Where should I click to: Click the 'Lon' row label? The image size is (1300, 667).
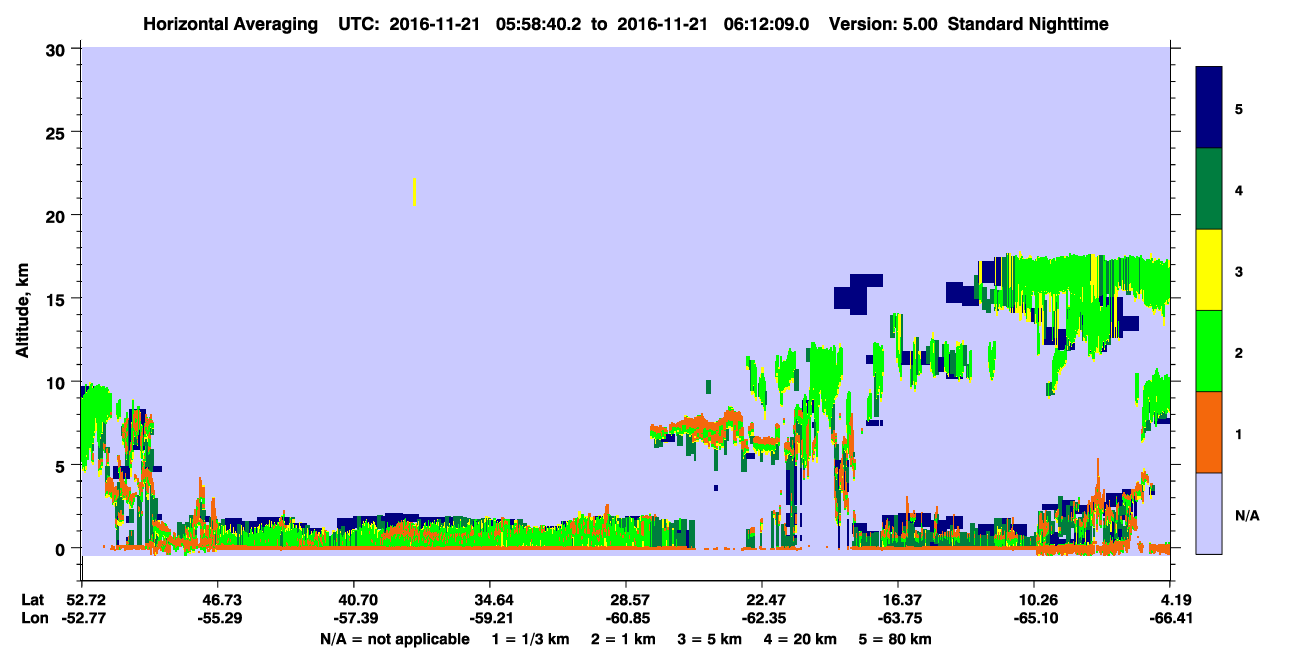click(33, 618)
